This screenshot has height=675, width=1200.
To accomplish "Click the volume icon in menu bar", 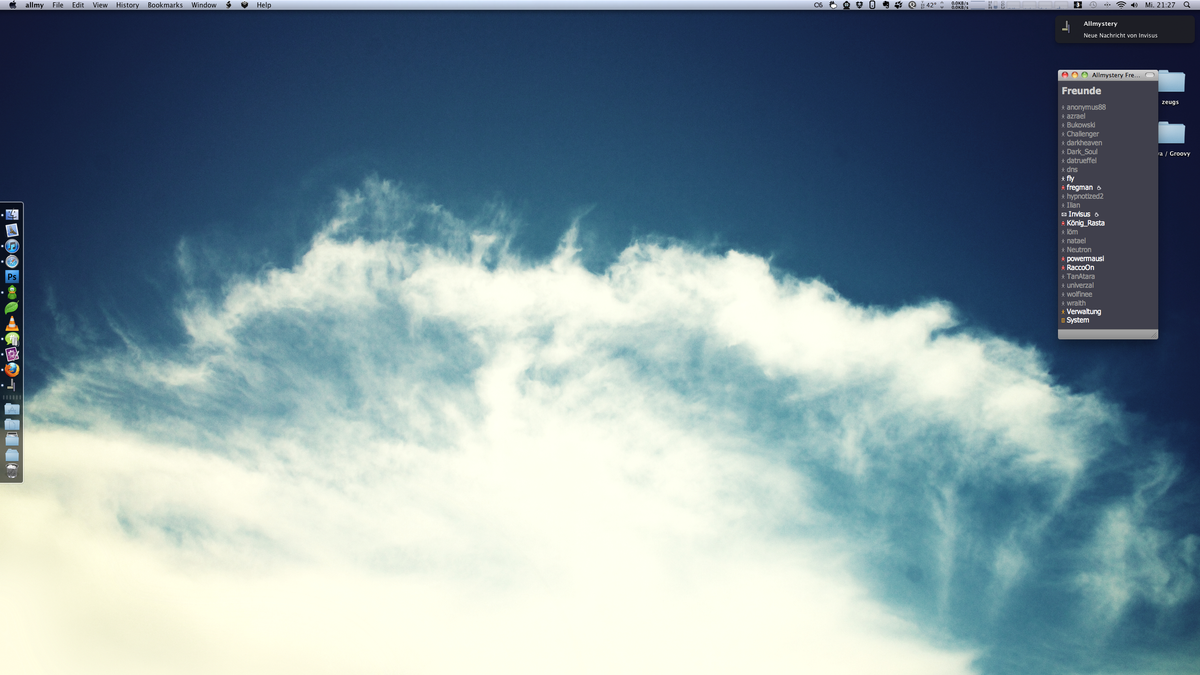I will pyautogui.click(x=1136, y=5).
